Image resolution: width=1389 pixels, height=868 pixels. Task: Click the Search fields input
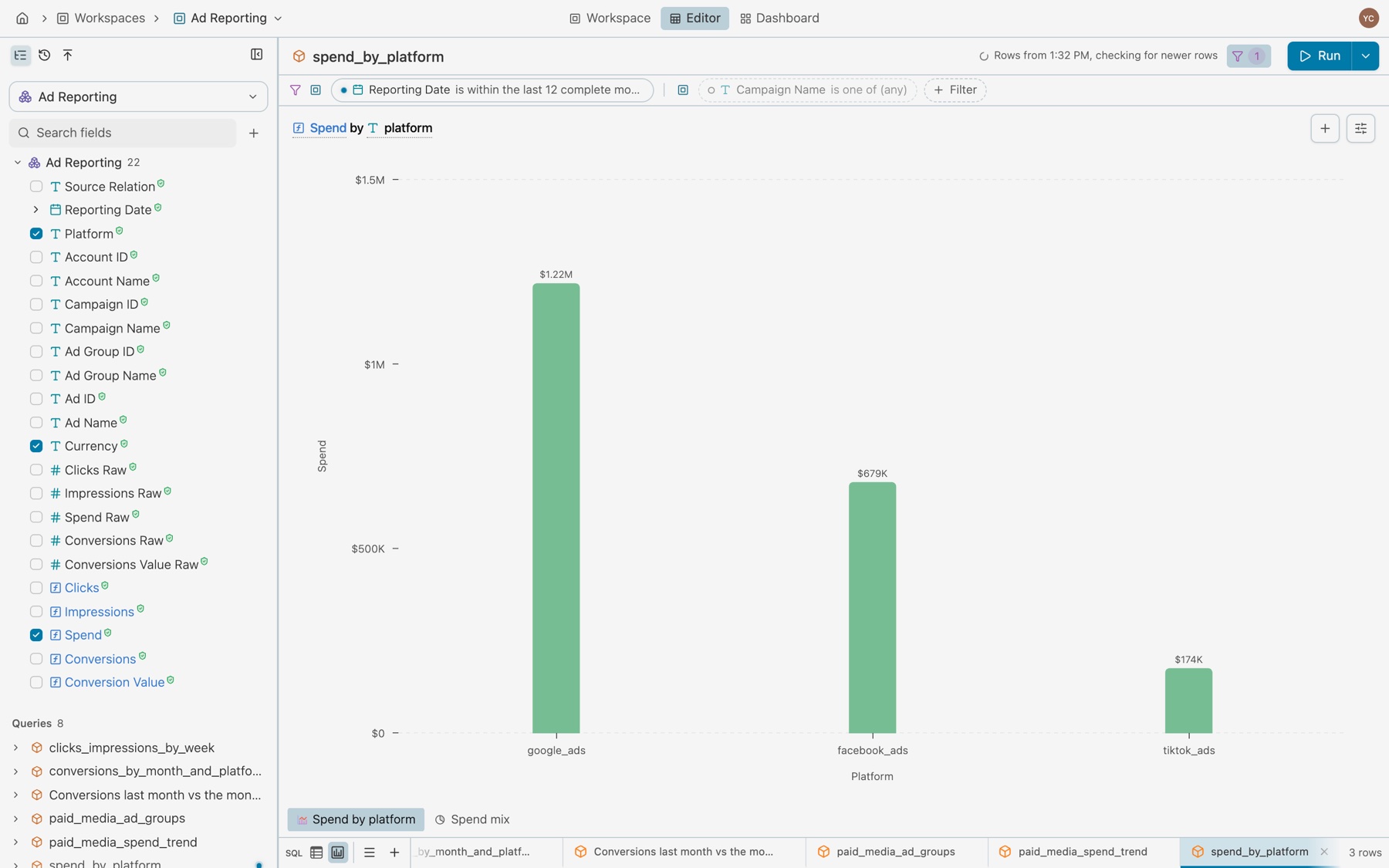click(123, 133)
